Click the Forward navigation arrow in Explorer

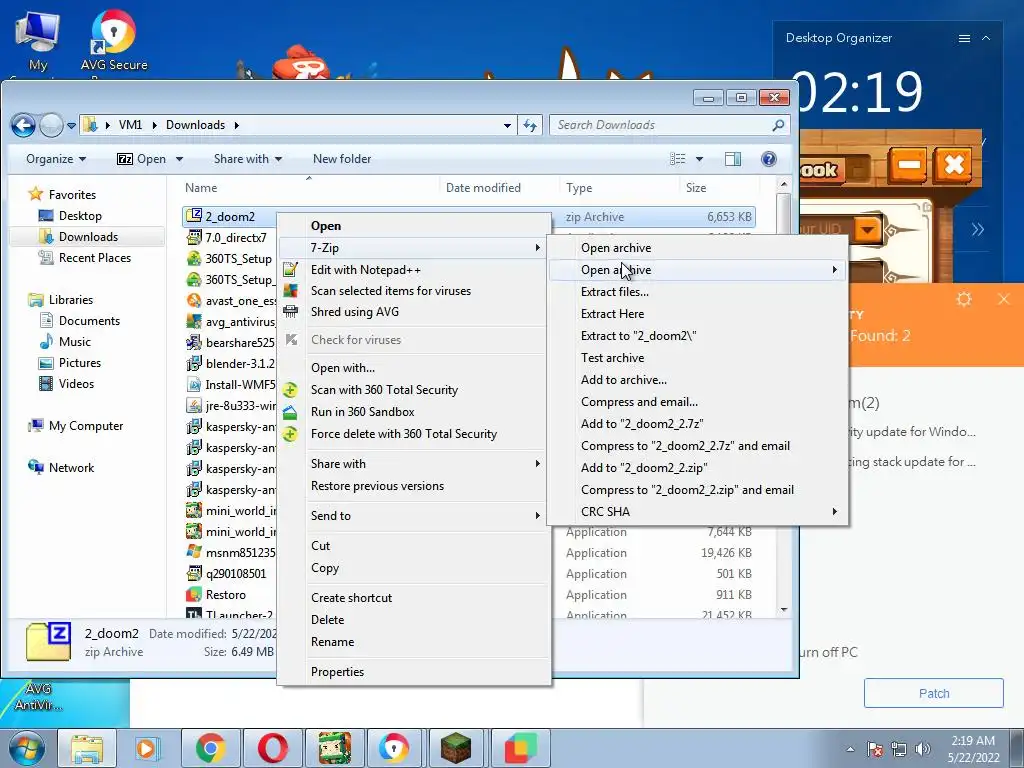(x=51, y=125)
